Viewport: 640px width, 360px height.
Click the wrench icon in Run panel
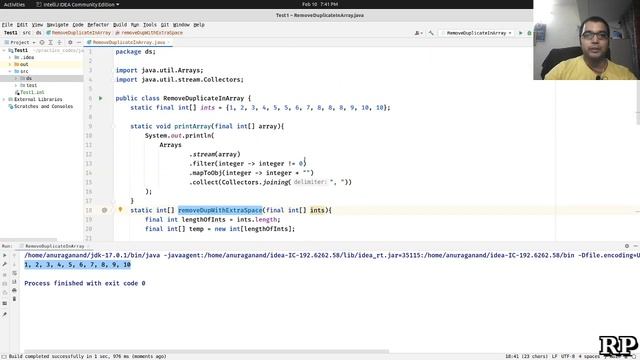4,264
